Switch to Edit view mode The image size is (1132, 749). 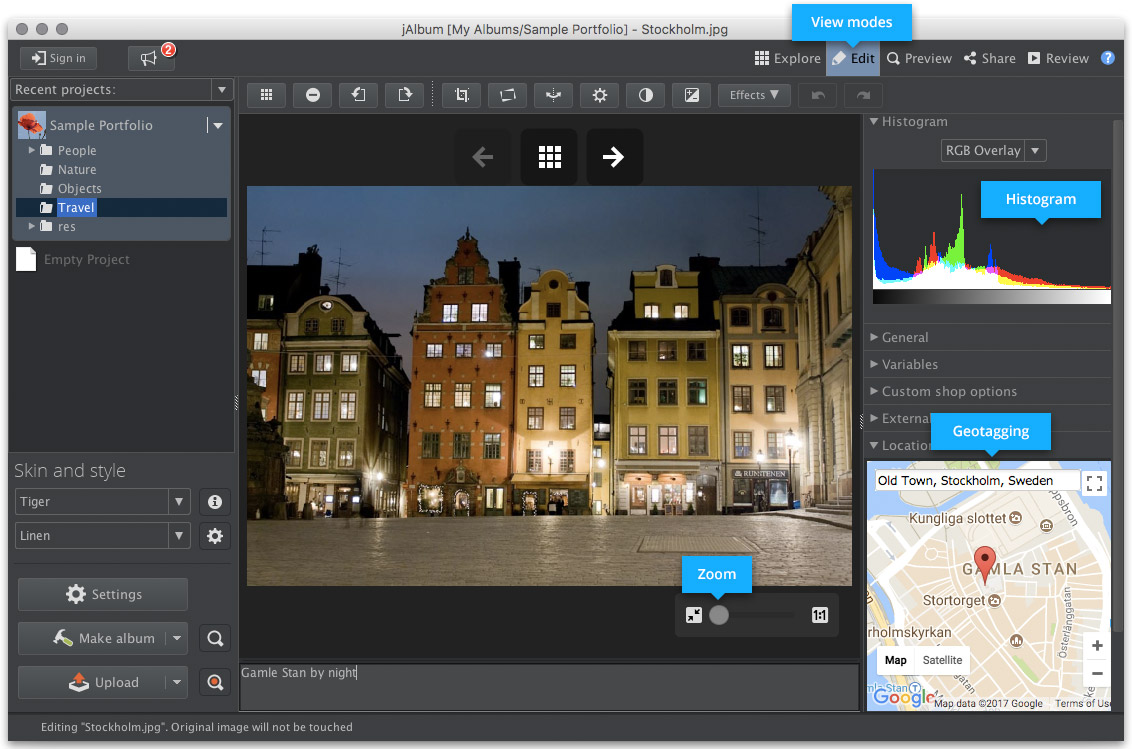click(x=853, y=59)
